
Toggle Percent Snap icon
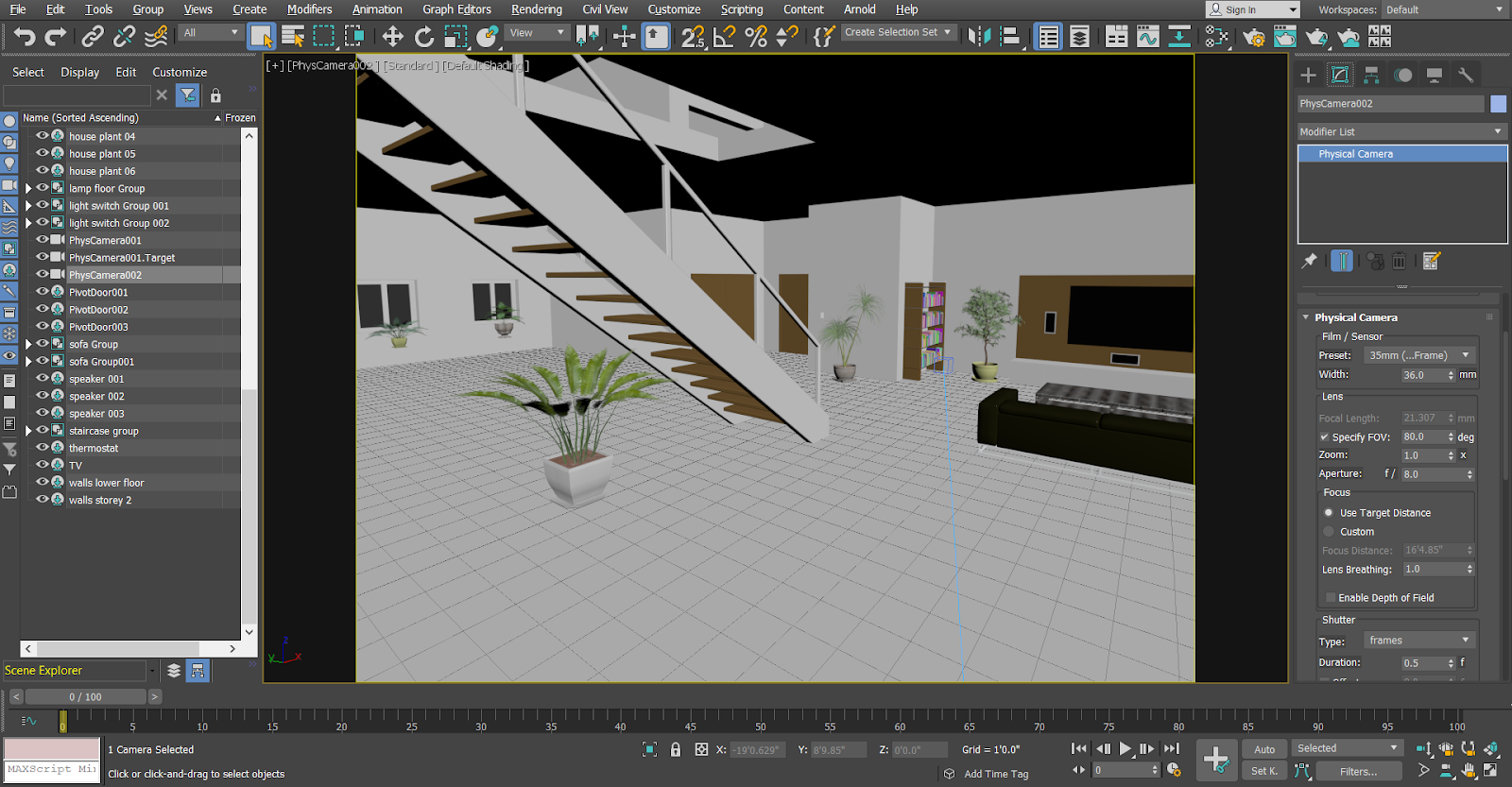pos(756,37)
